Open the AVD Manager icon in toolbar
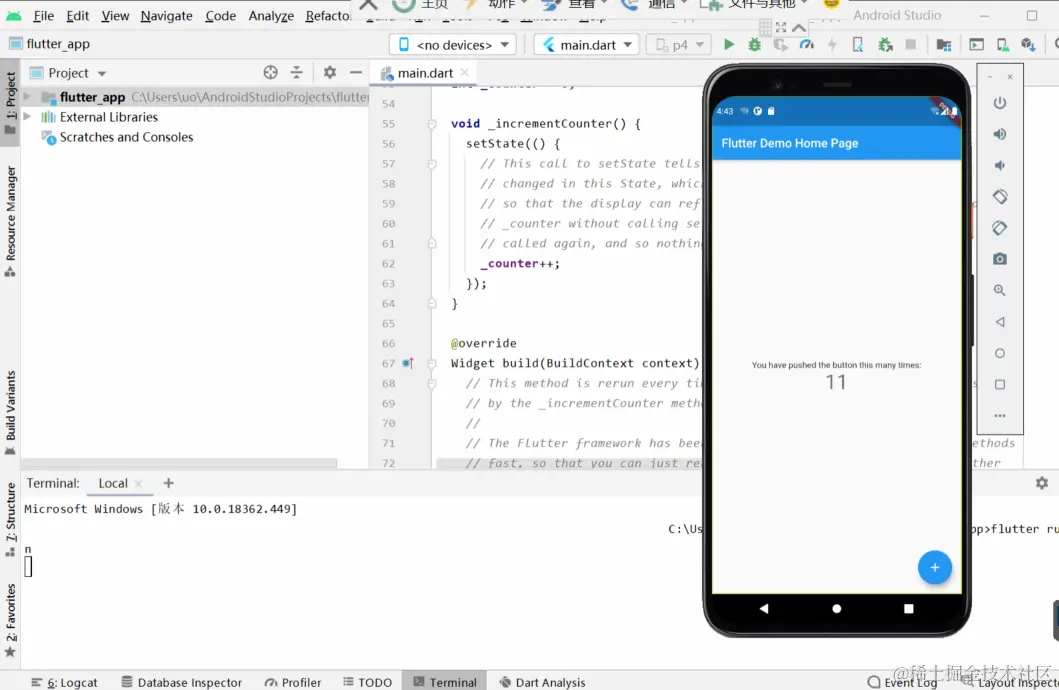Viewport: 1059px width, 690px height. [1003, 45]
